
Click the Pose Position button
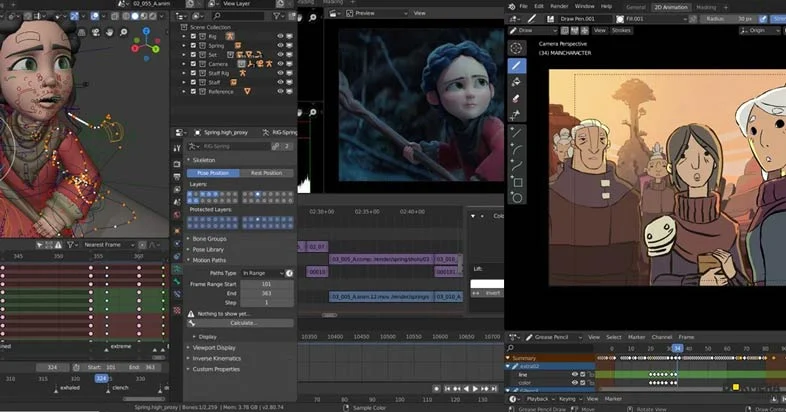click(x=213, y=173)
